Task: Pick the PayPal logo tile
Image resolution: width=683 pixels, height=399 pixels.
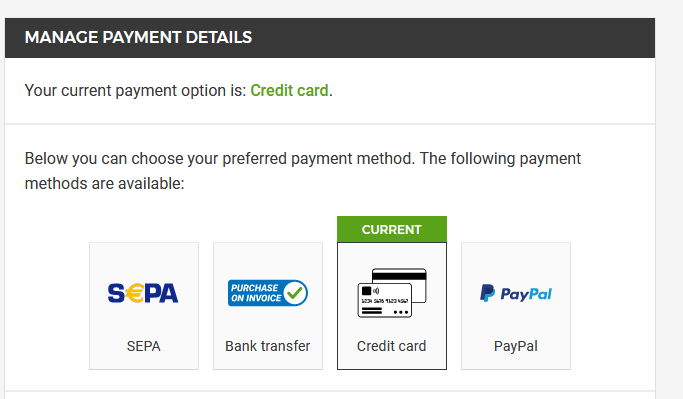Action: click(x=516, y=306)
